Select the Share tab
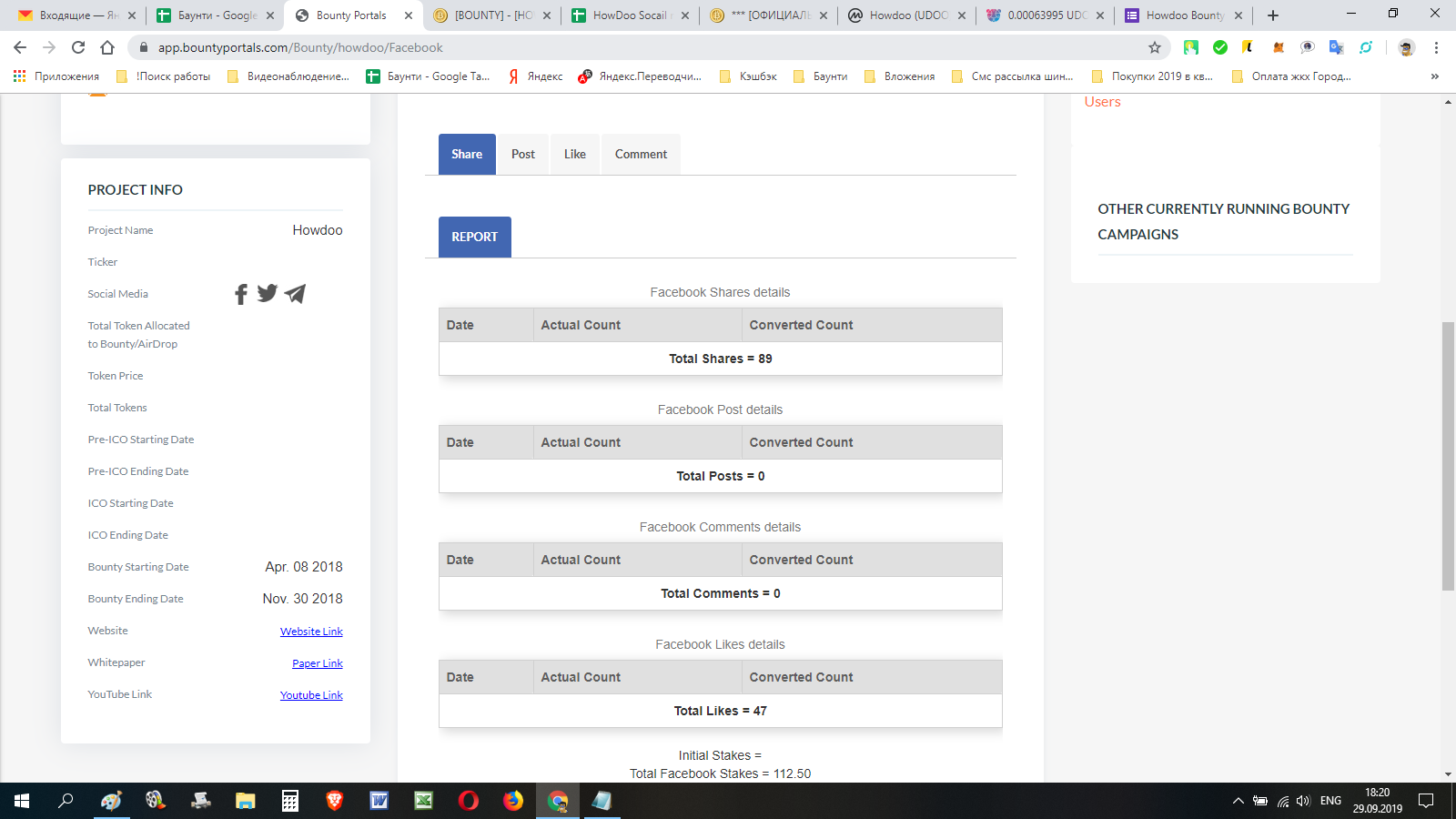 point(467,154)
